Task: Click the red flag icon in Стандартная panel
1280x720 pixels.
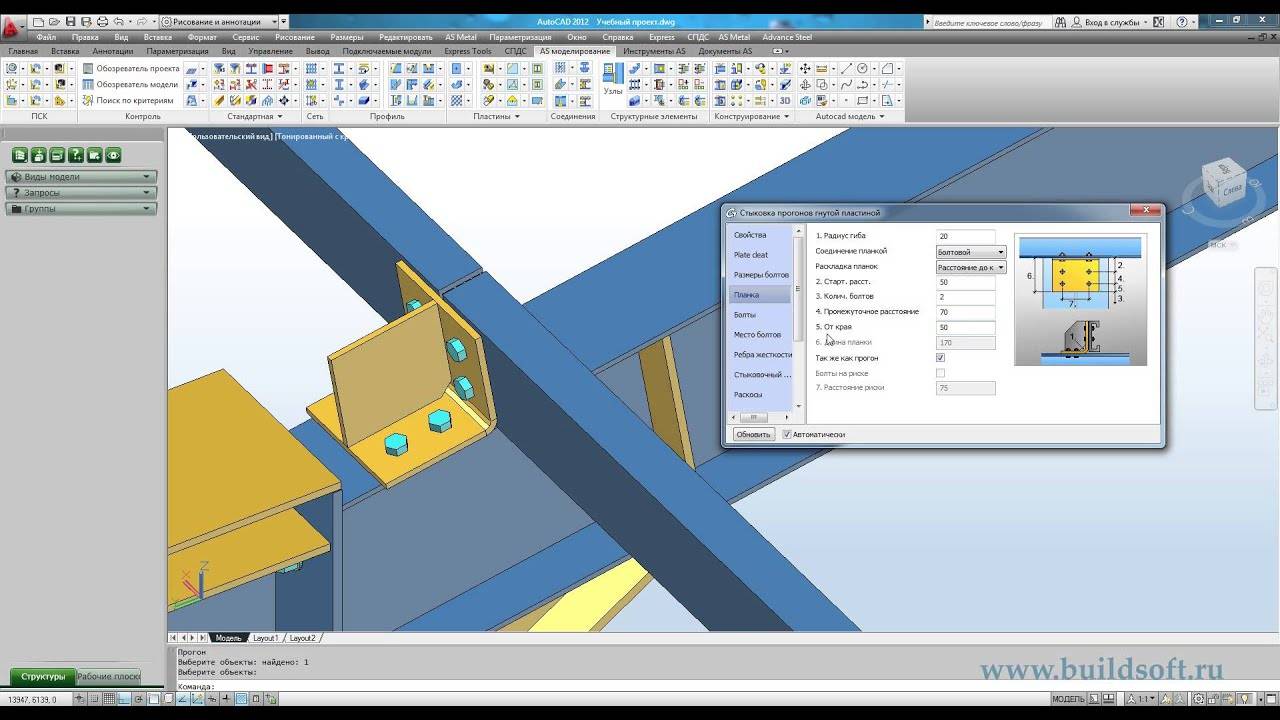Action: click(268, 69)
